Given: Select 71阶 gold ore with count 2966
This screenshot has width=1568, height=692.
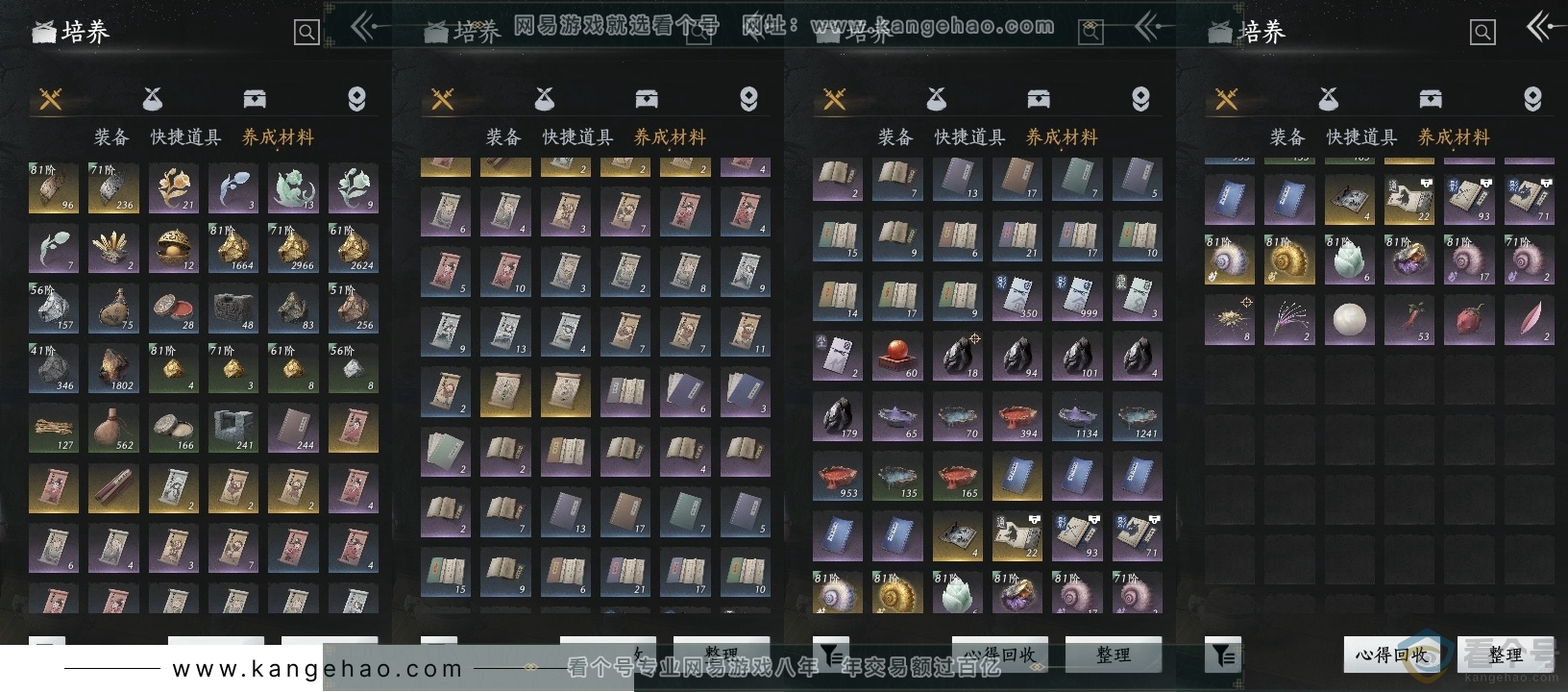Looking at the screenshot, I should [293, 248].
